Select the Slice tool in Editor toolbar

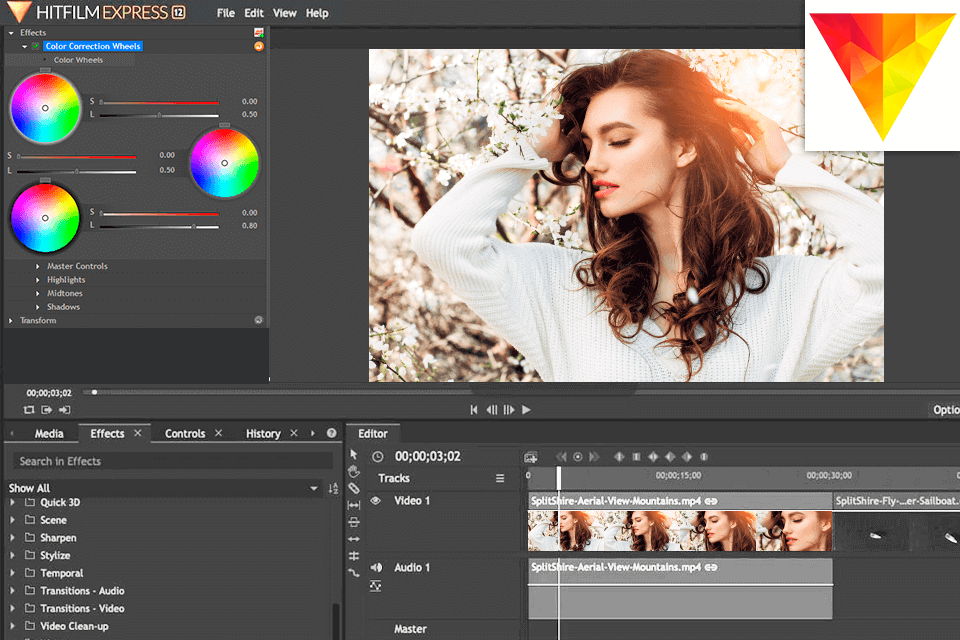pyautogui.click(x=354, y=488)
